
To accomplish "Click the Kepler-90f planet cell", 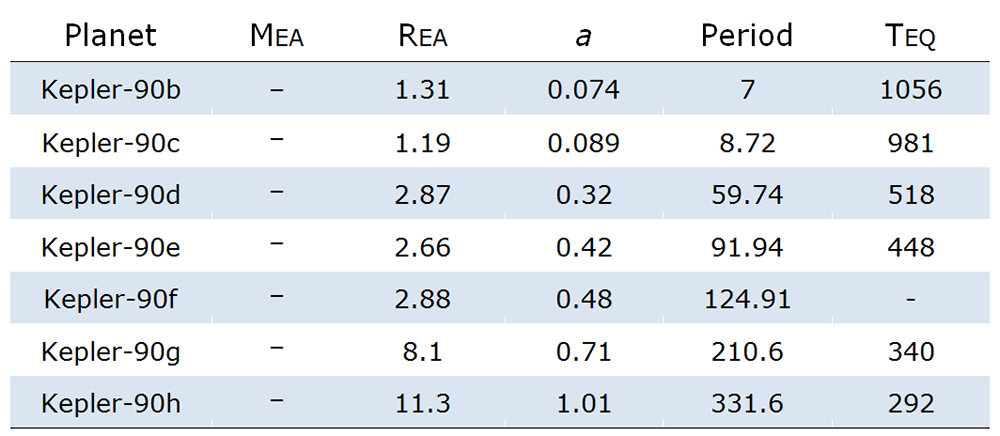I will point(111,299).
